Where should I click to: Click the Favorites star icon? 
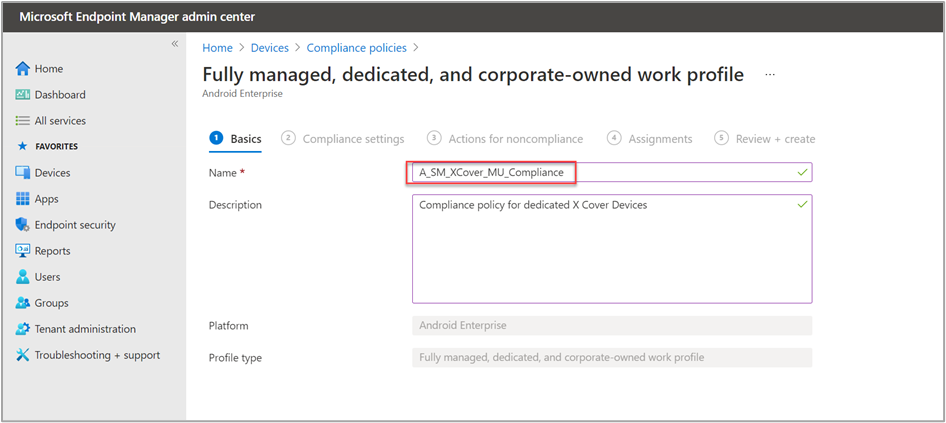pos(22,147)
